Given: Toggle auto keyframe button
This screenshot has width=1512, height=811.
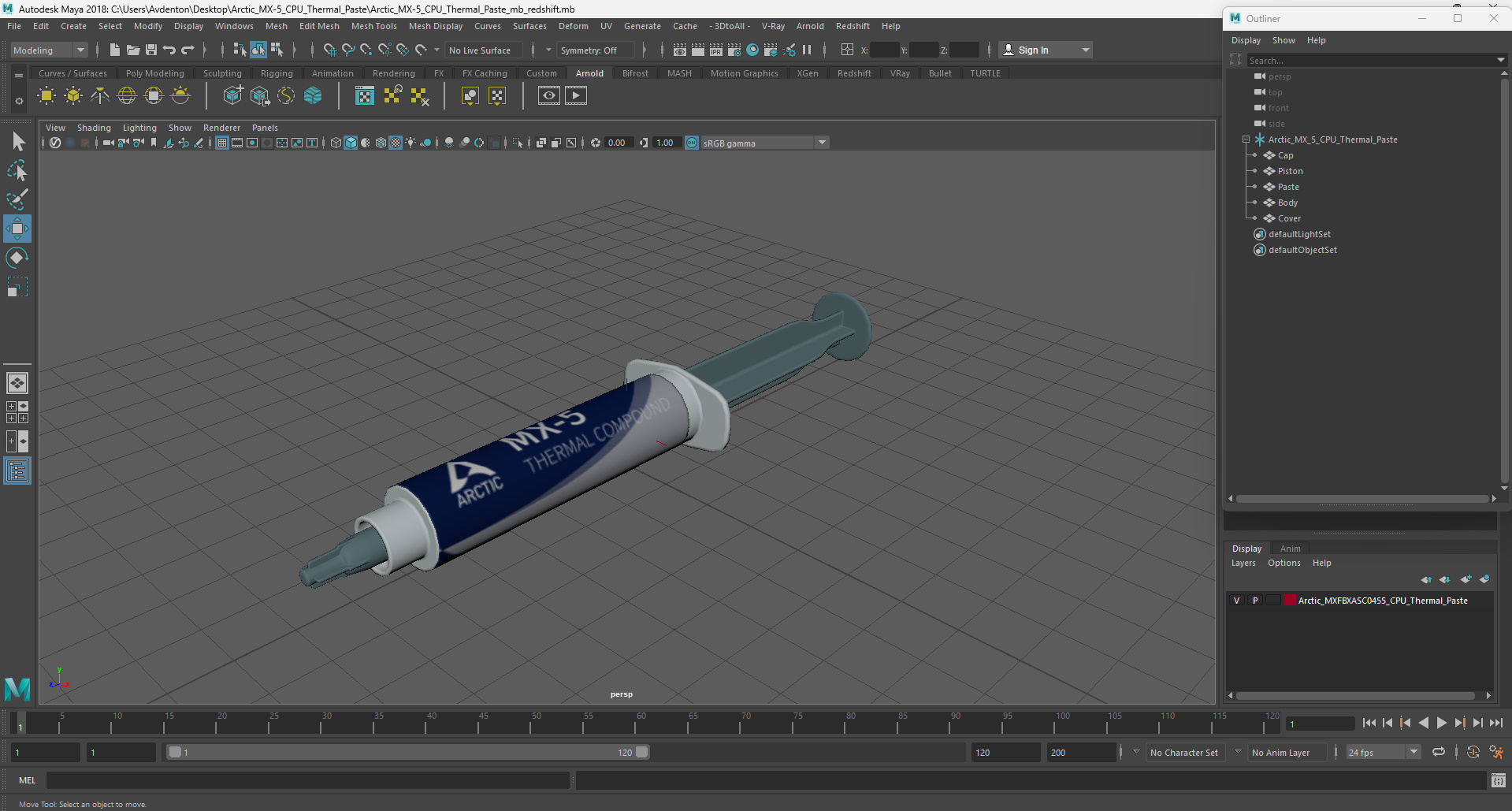Looking at the screenshot, I should click(1473, 752).
